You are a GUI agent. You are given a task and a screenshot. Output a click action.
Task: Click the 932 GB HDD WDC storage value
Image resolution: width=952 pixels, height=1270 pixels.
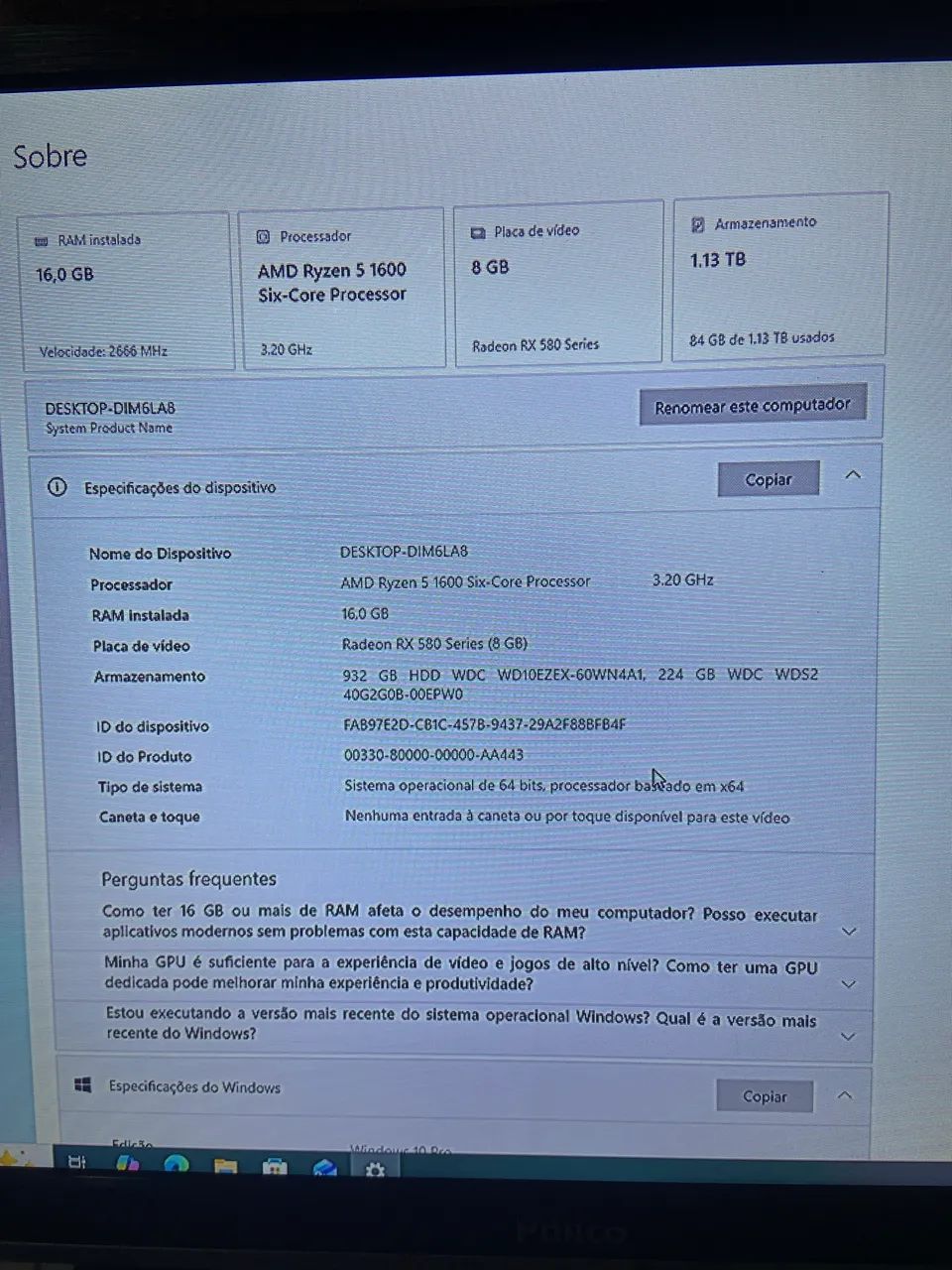click(x=580, y=684)
